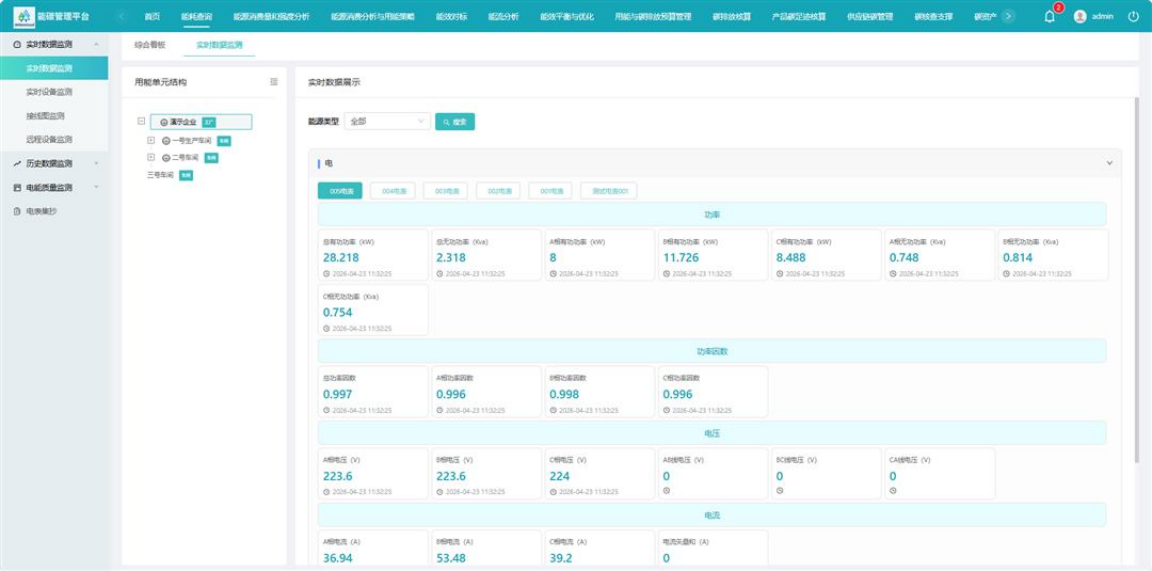Open 能效对标 in top navigation

click(x=451, y=16)
